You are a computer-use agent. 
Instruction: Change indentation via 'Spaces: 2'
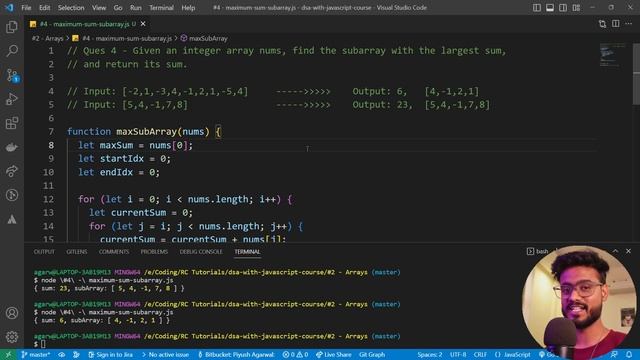pos(430,355)
